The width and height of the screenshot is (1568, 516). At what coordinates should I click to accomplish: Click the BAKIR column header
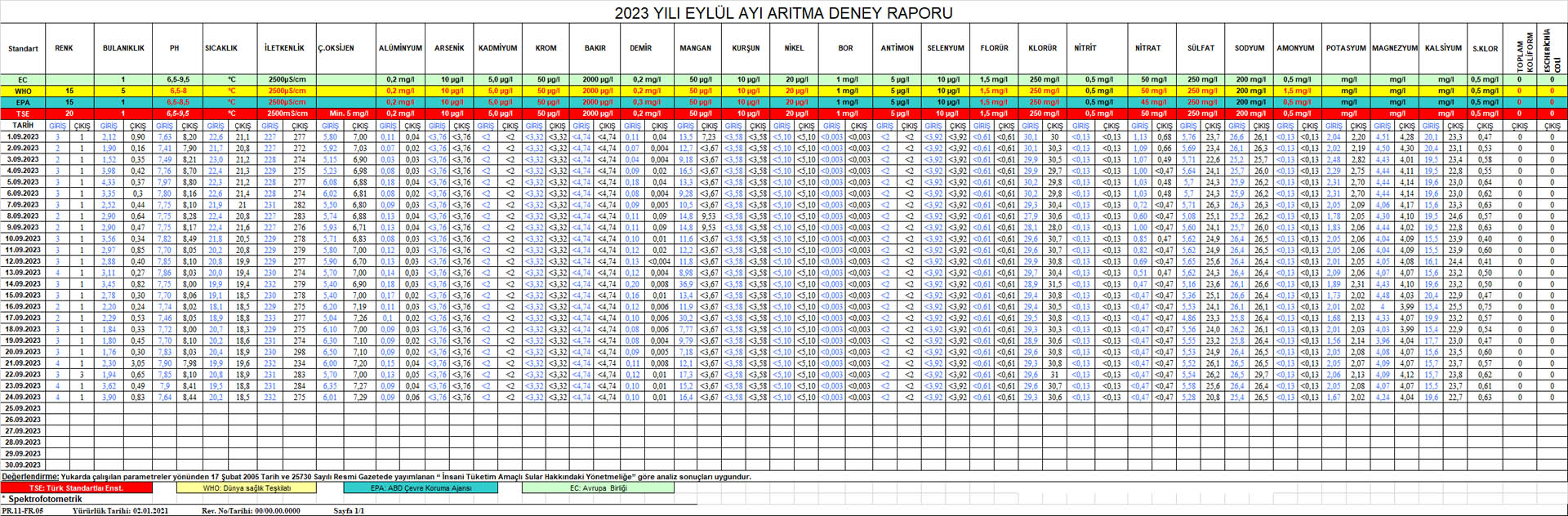595,48
